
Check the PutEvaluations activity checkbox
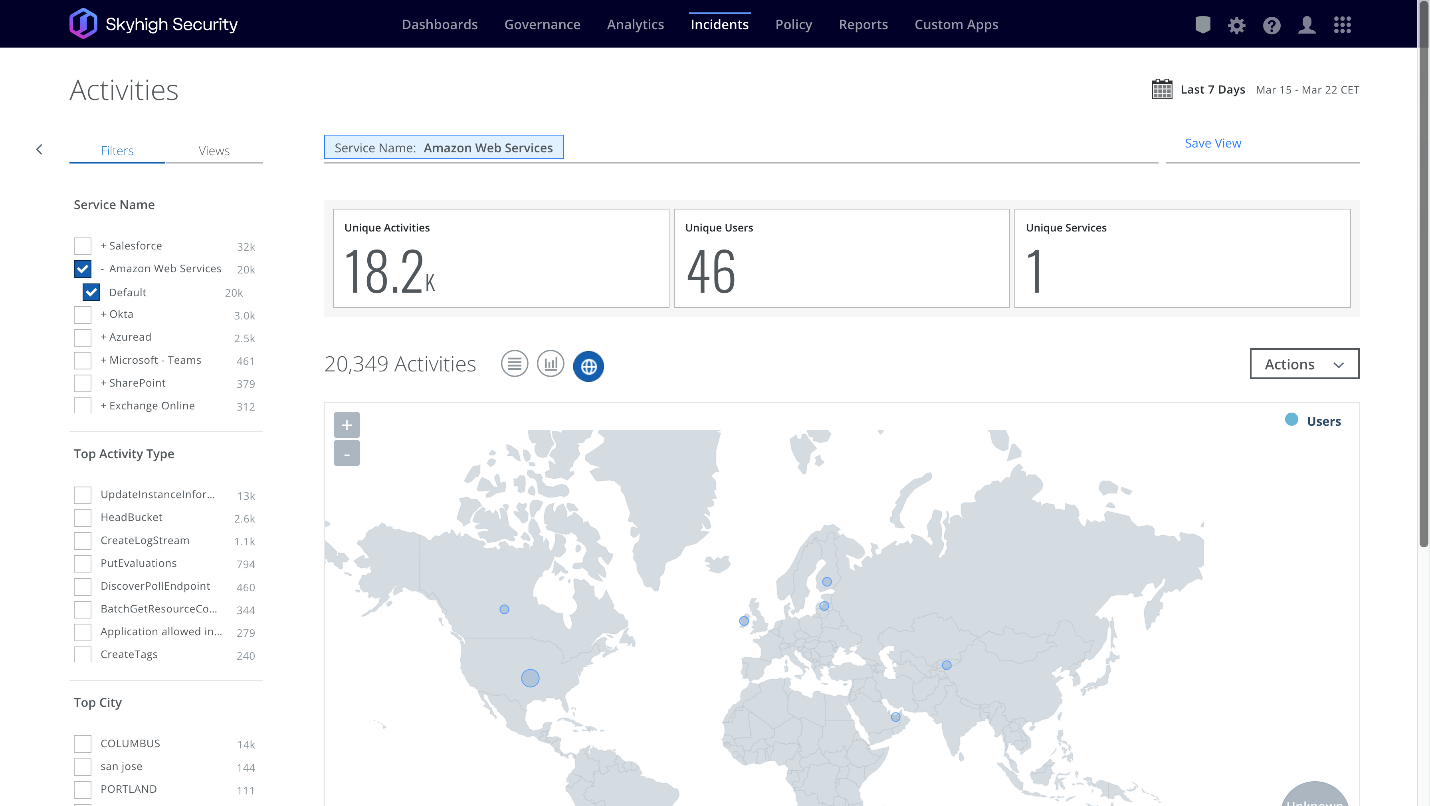pyautogui.click(x=83, y=564)
